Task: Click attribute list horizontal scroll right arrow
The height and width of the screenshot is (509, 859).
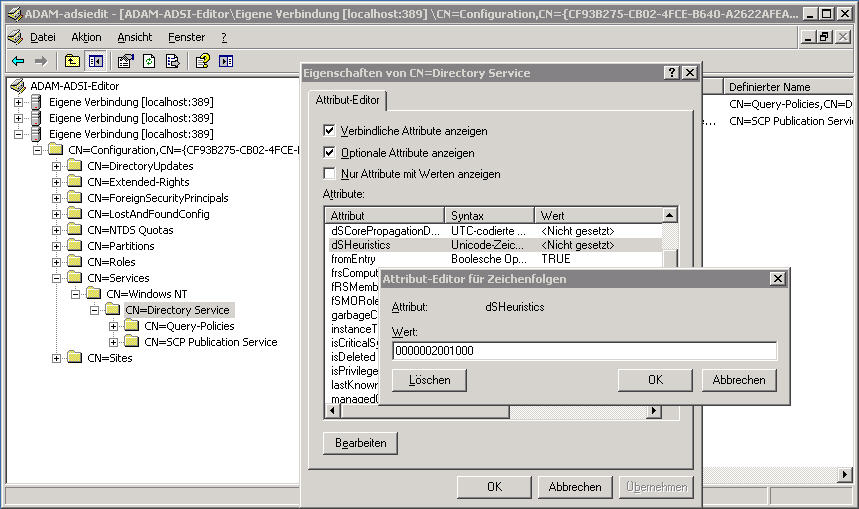Action: [x=653, y=410]
